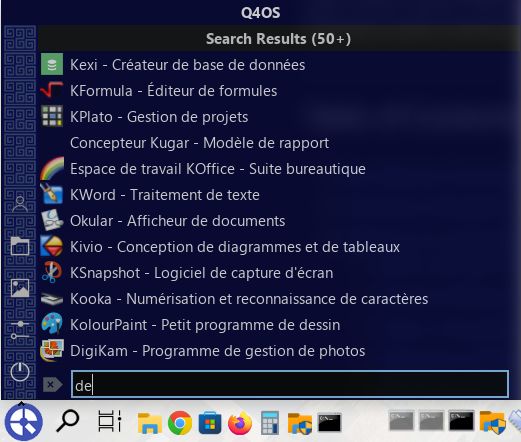Open the pictures sidebar icon

pyautogui.click(x=20, y=288)
